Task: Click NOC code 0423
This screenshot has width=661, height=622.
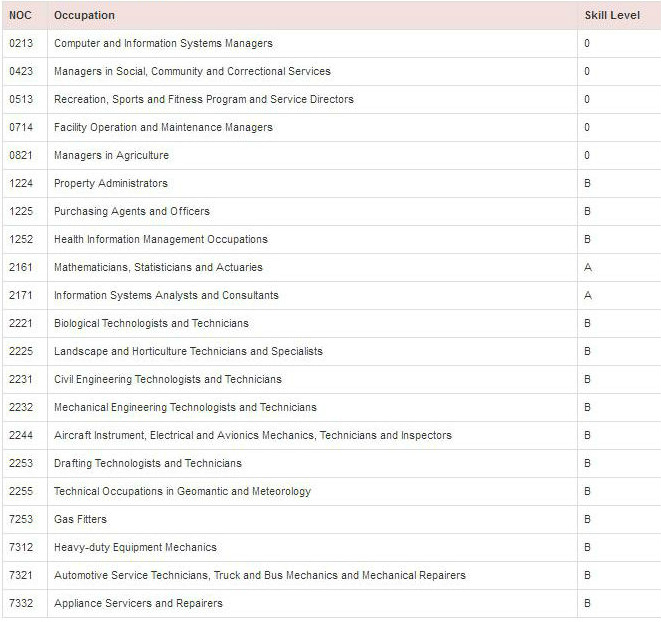Action: coord(20,71)
